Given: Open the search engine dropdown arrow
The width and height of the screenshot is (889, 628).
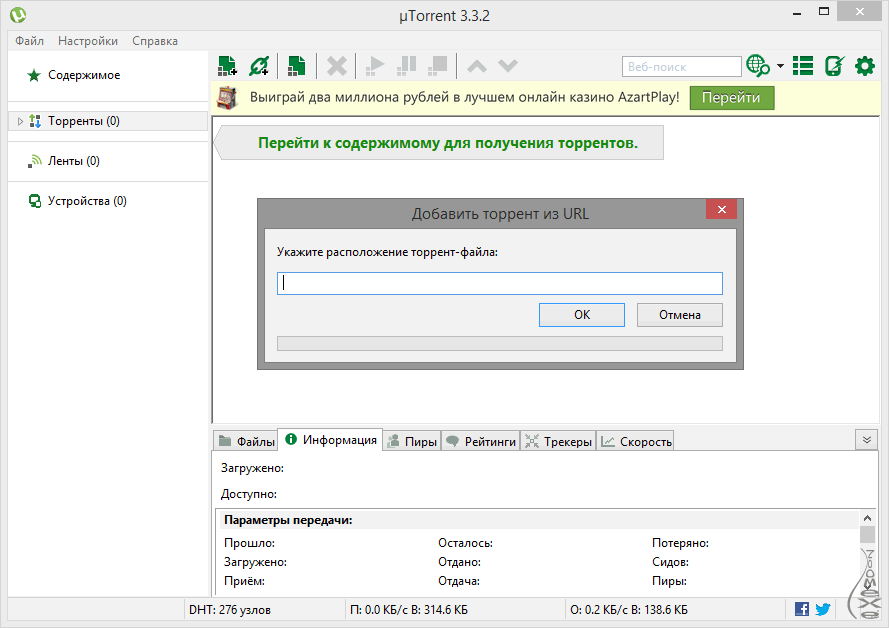Looking at the screenshot, I should (x=780, y=67).
